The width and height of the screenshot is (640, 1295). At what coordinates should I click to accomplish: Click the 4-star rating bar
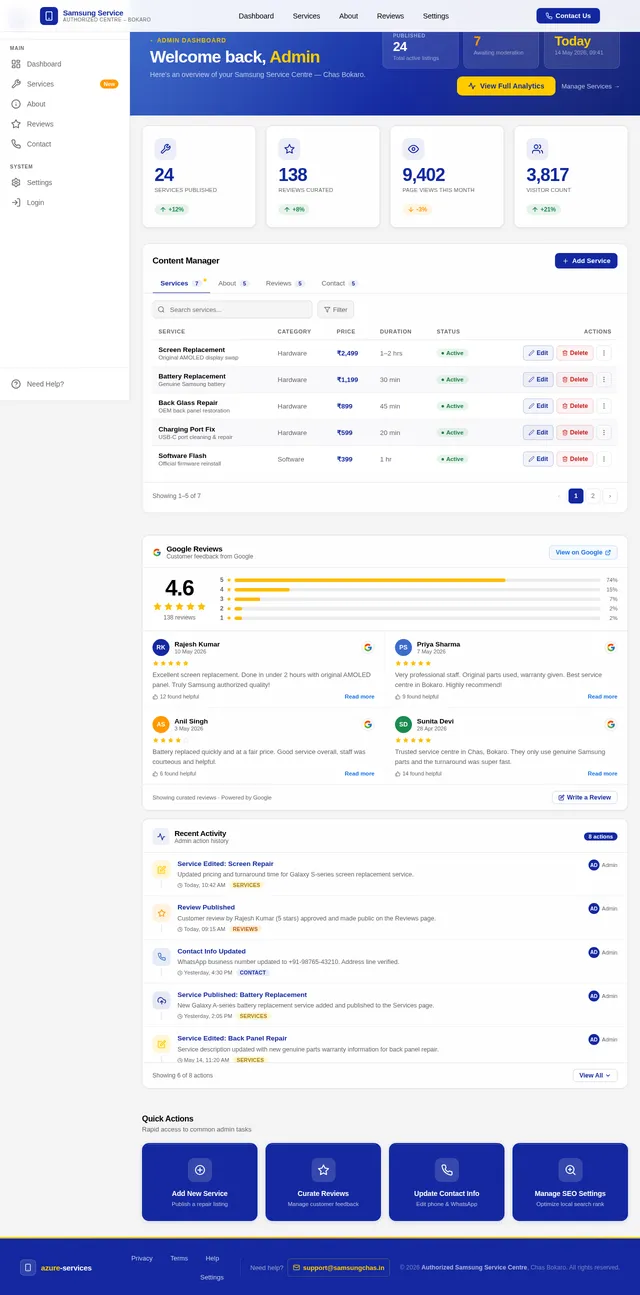click(x=417, y=590)
